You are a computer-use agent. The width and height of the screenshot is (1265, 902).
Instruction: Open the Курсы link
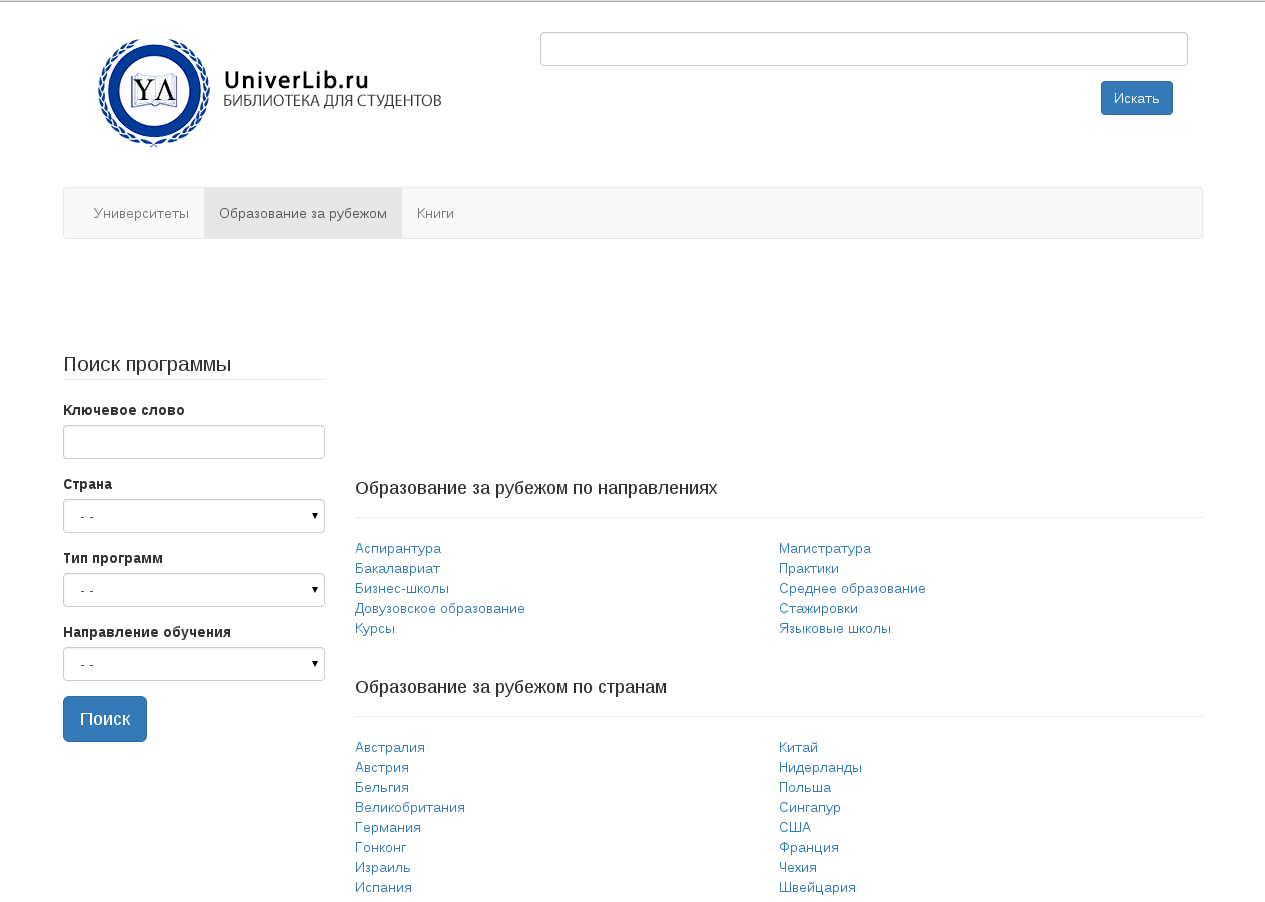375,628
